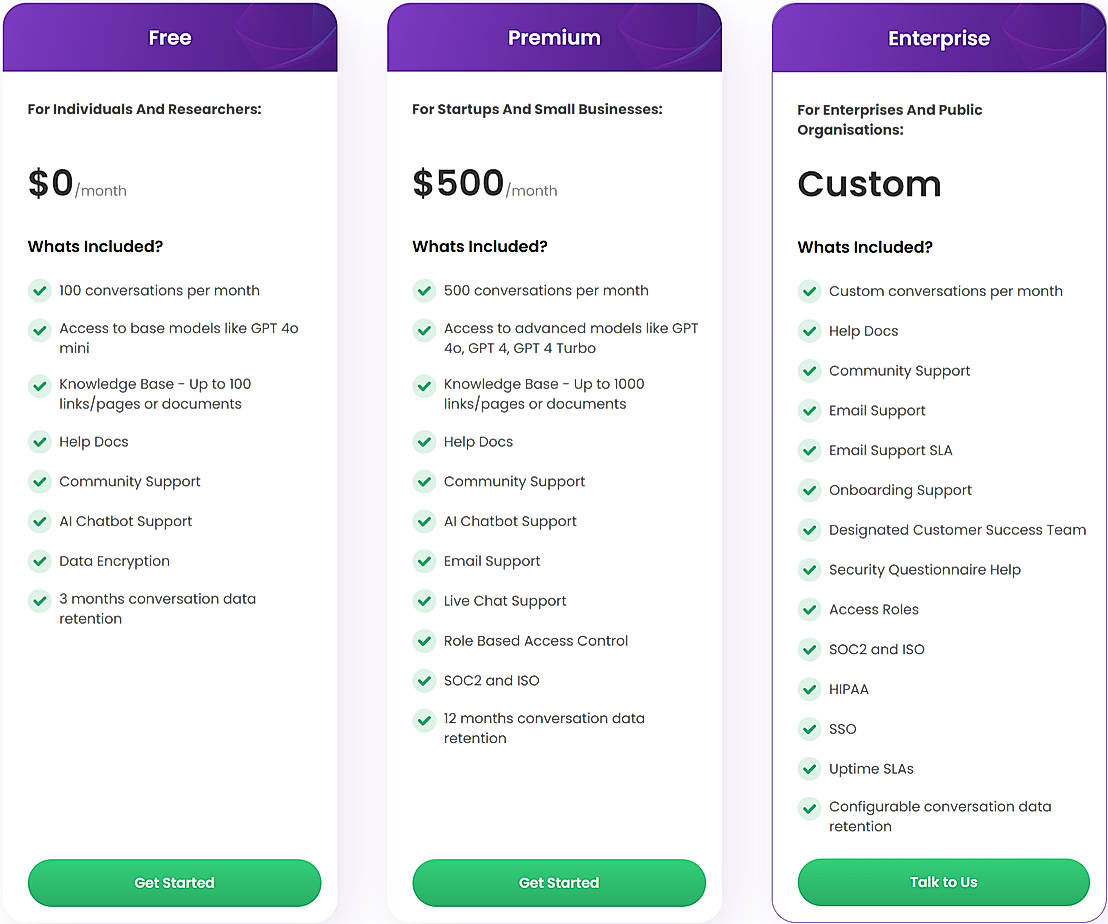
Task: Click checkmark icon next to Data Encryption
Action: click(x=39, y=561)
